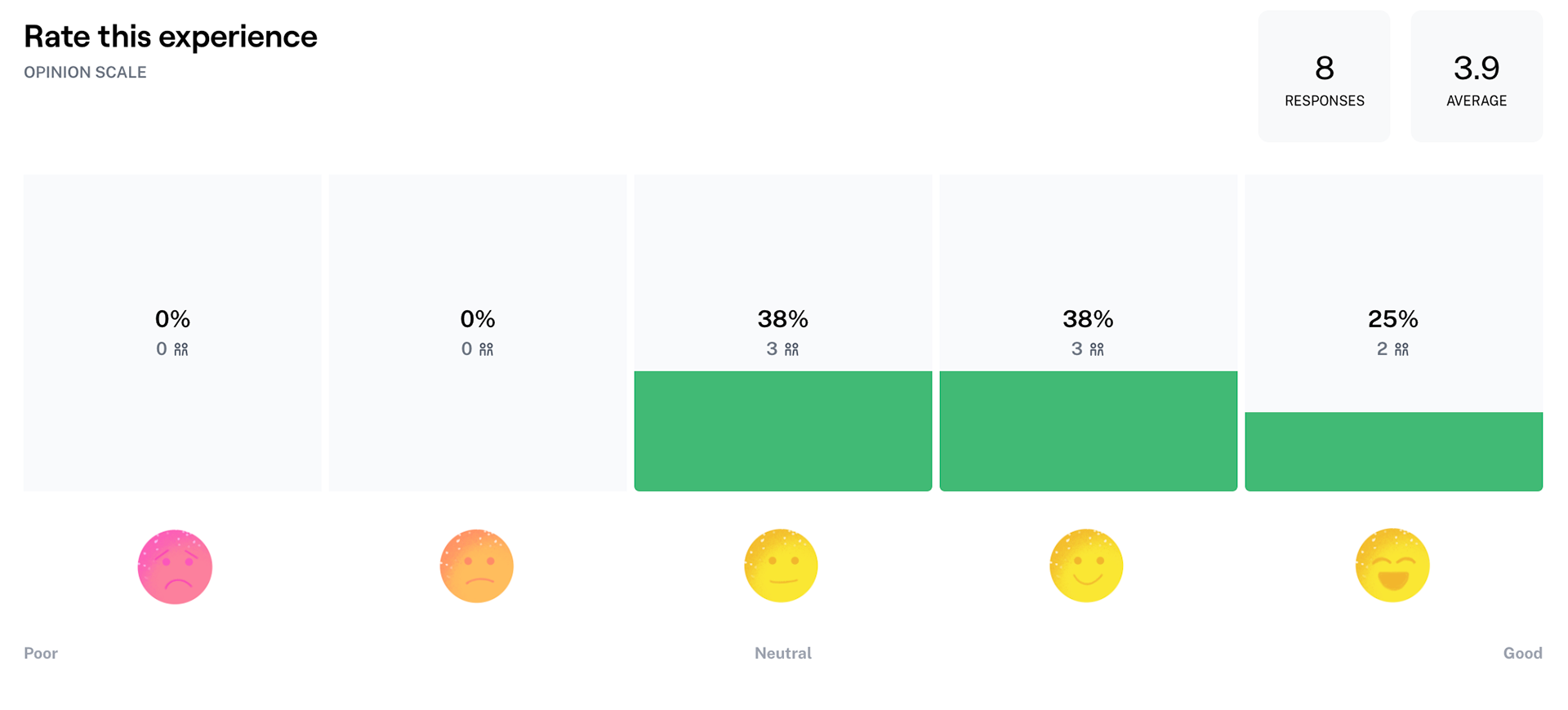Click the grinning face emoji
The height and width of the screenshot is (710, 1568).
(x=1392, y=566)
